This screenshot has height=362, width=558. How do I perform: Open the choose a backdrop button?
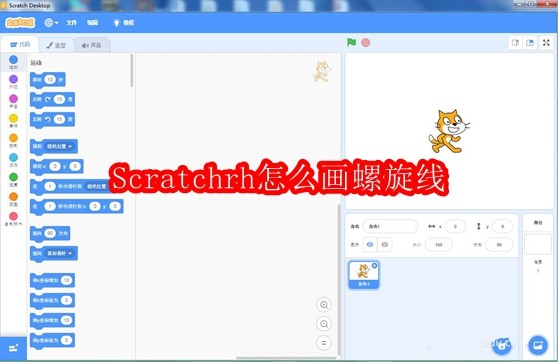pyautogui.click(x=538, y=345)
